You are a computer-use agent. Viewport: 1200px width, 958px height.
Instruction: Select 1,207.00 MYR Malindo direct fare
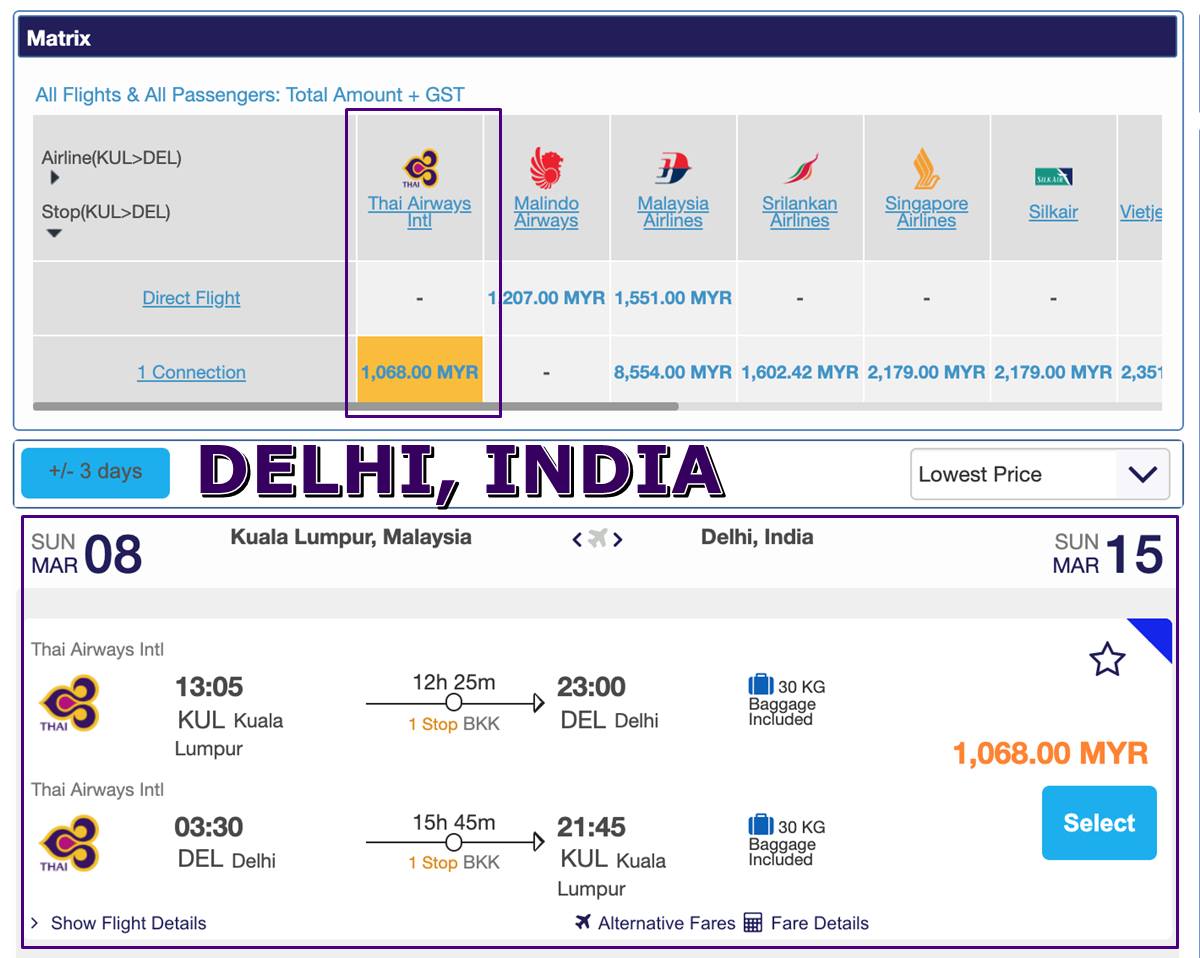(x=546, y=298)
